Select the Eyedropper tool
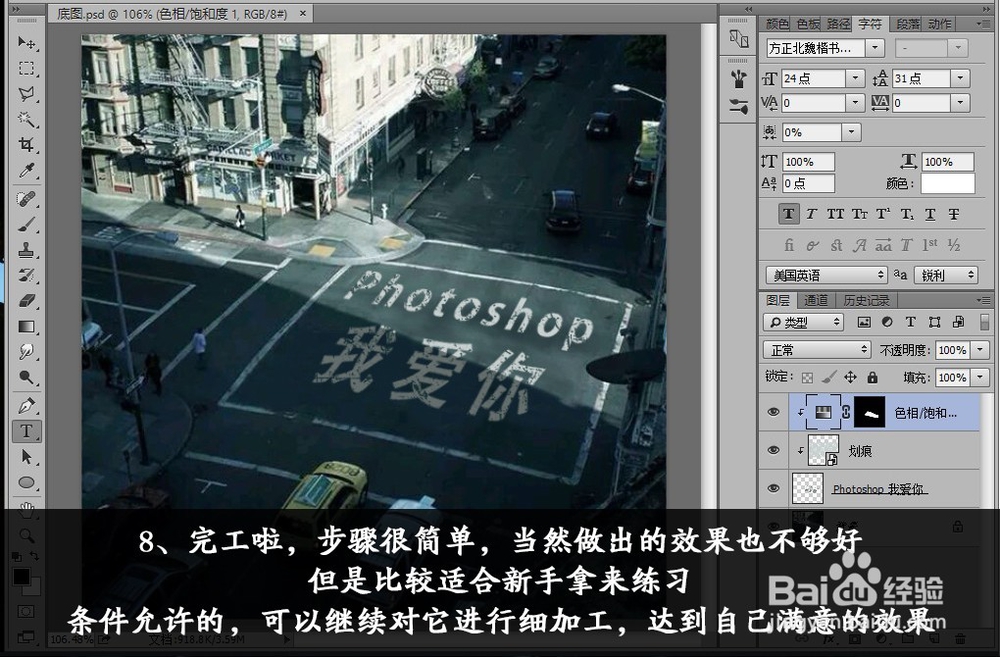The image size is (1000, 657). (x=26, y=170)
